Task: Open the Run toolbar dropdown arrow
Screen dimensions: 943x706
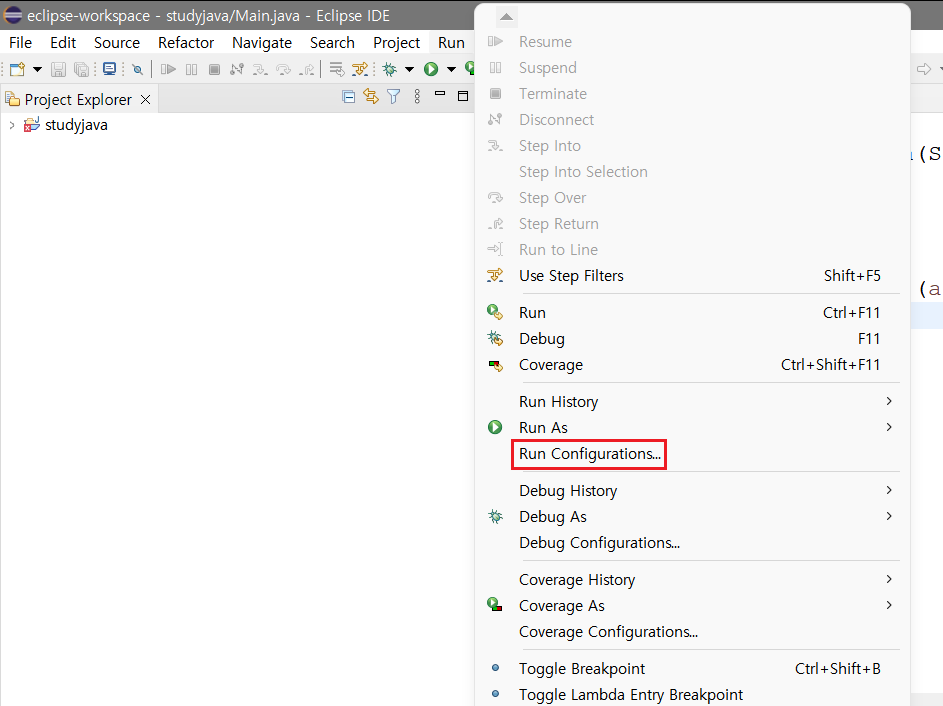Action: [x=451, y=70]
